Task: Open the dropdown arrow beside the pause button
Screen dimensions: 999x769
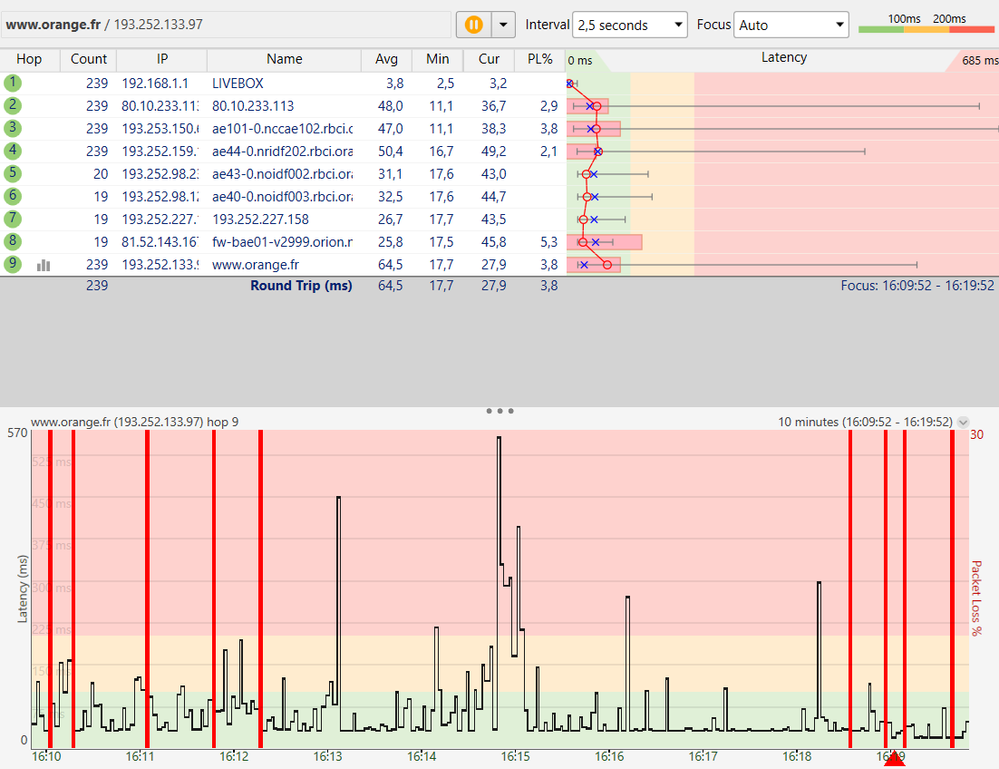Action: tap(504, 24)
